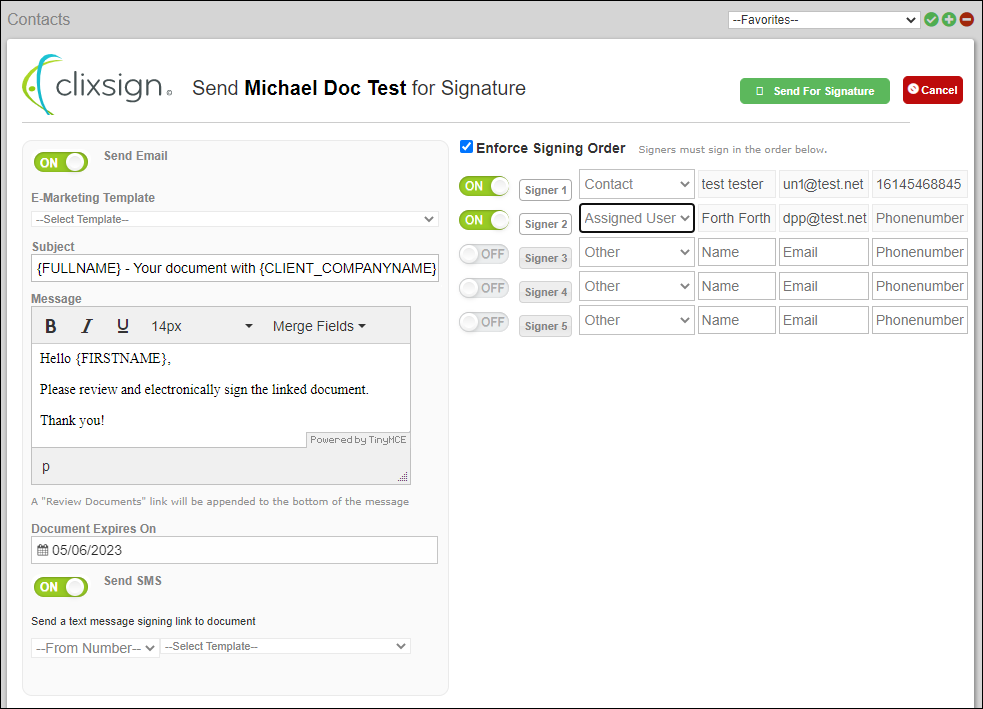The width and height of the screenshot is (983, 709).
Task: Click into the Subject input field
Action: click(234, 267)
